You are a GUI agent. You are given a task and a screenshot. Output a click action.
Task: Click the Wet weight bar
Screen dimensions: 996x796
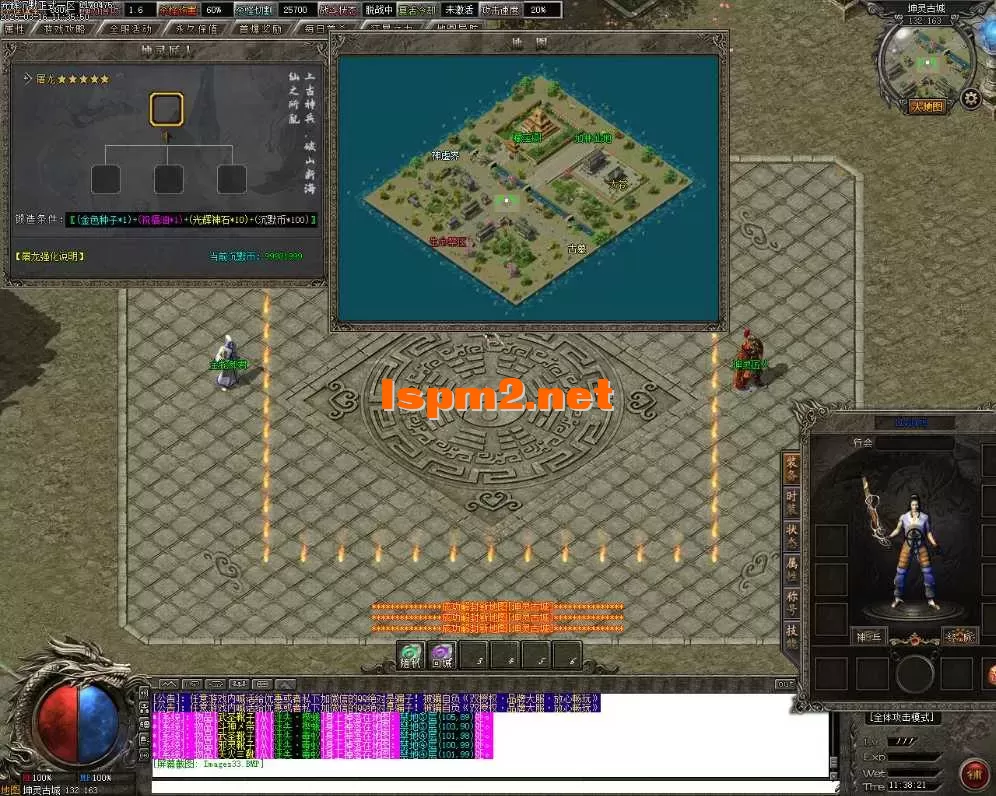[914, 772]
